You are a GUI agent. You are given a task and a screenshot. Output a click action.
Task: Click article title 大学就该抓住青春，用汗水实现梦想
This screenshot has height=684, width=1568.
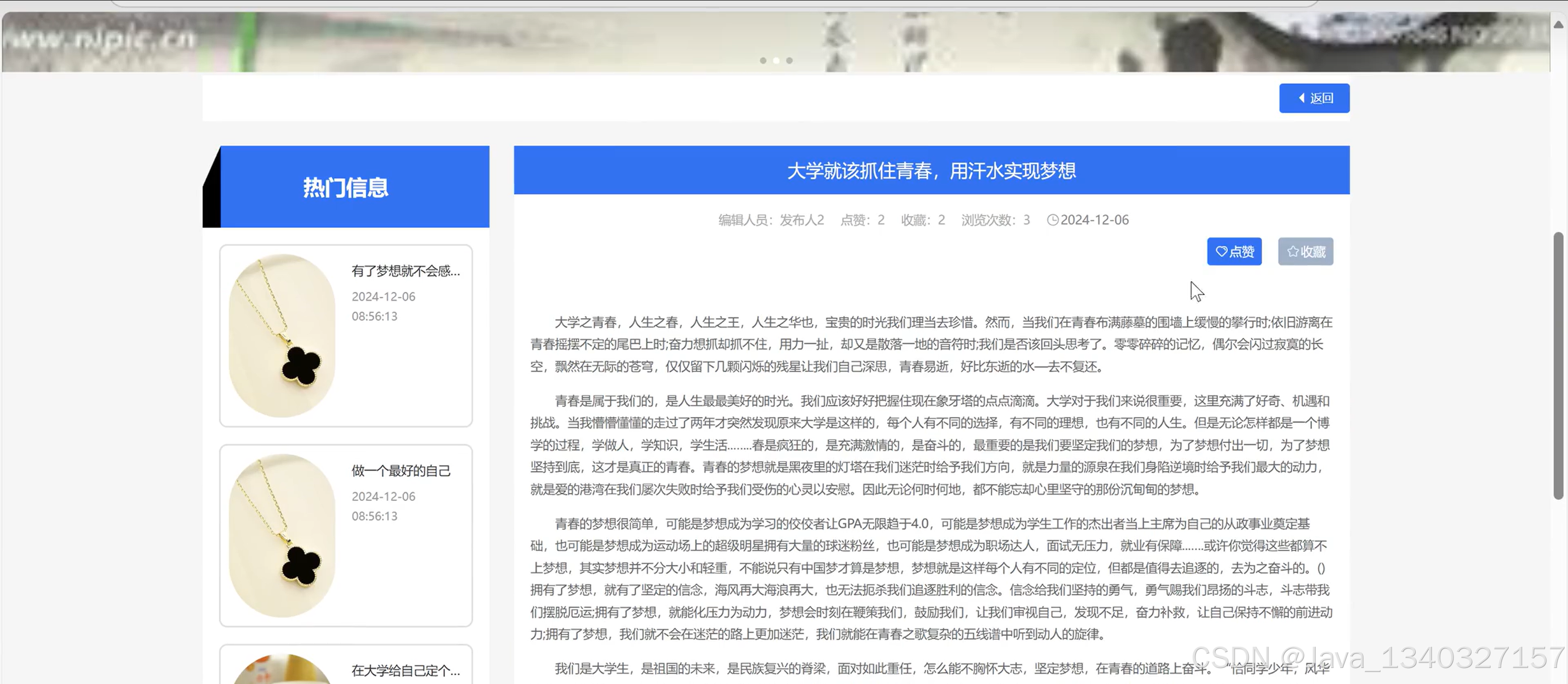pos(931,170)
